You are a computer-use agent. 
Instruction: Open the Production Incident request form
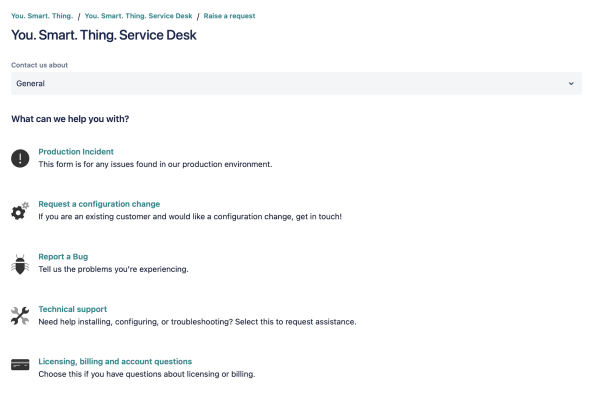pyautogui.click(x=76, y=152)
